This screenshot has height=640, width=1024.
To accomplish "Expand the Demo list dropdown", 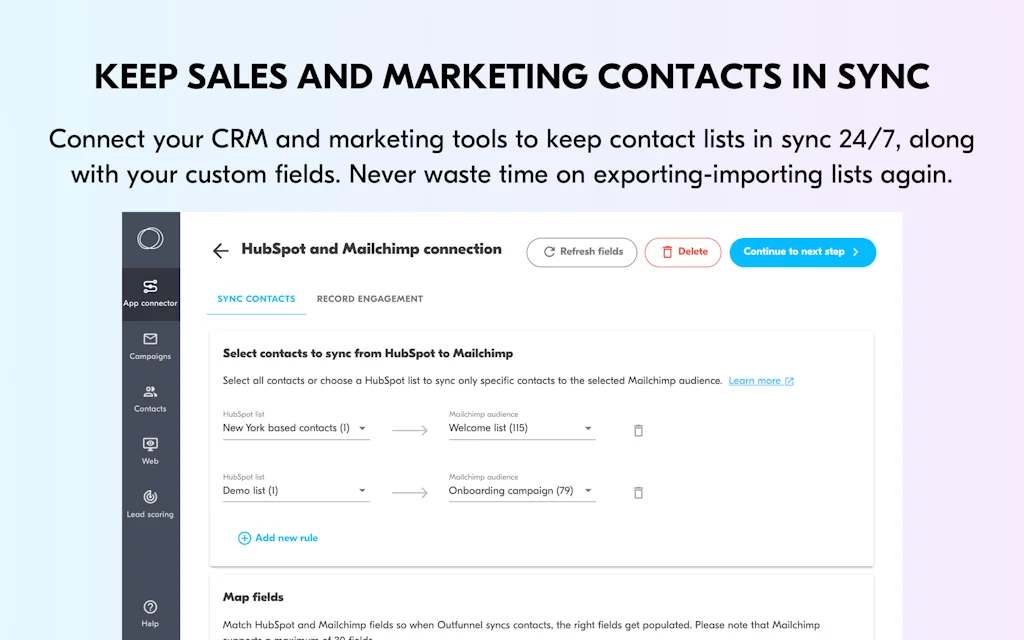I will (364, 490).
